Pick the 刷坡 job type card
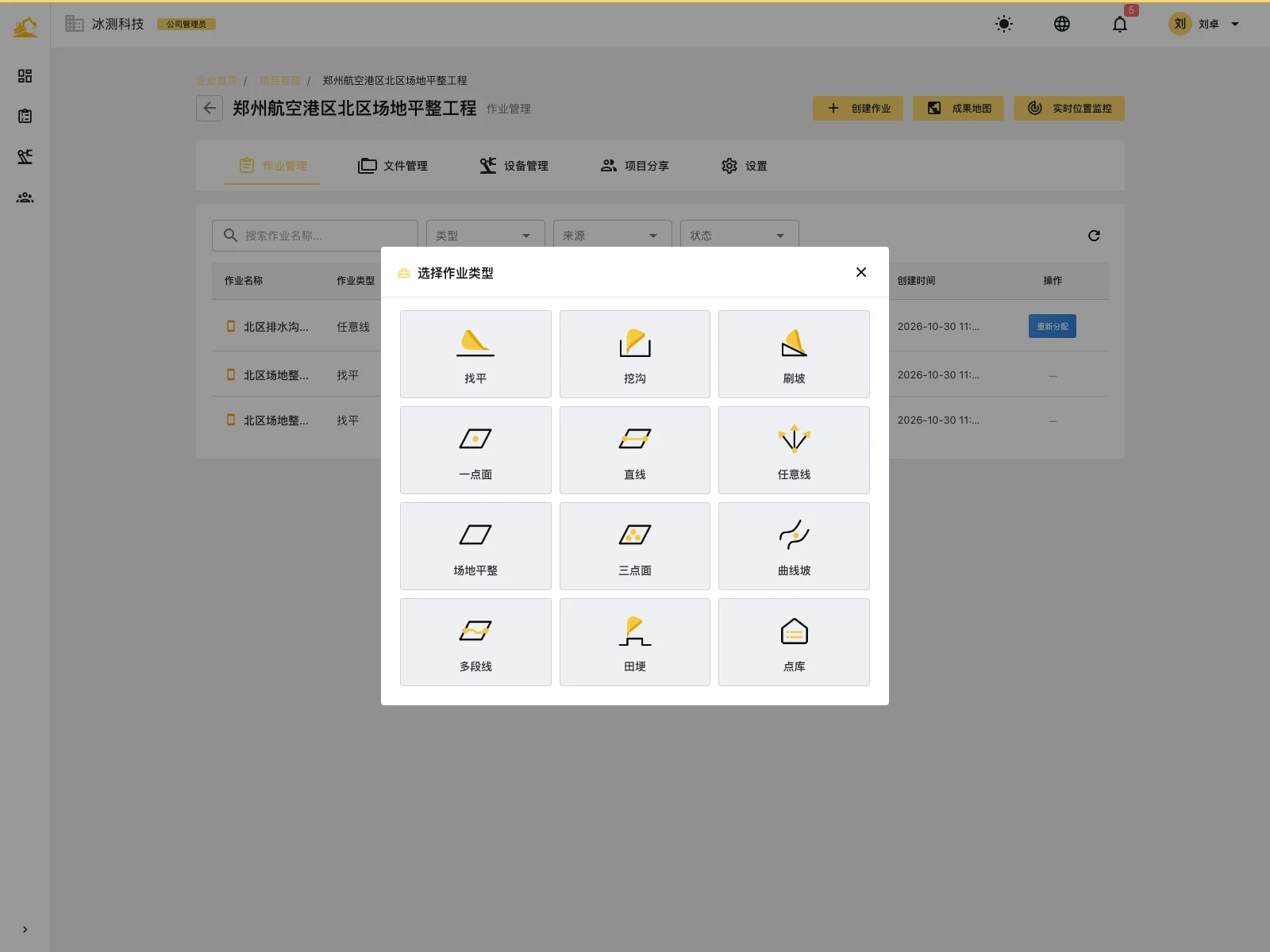 click(794, 354)
